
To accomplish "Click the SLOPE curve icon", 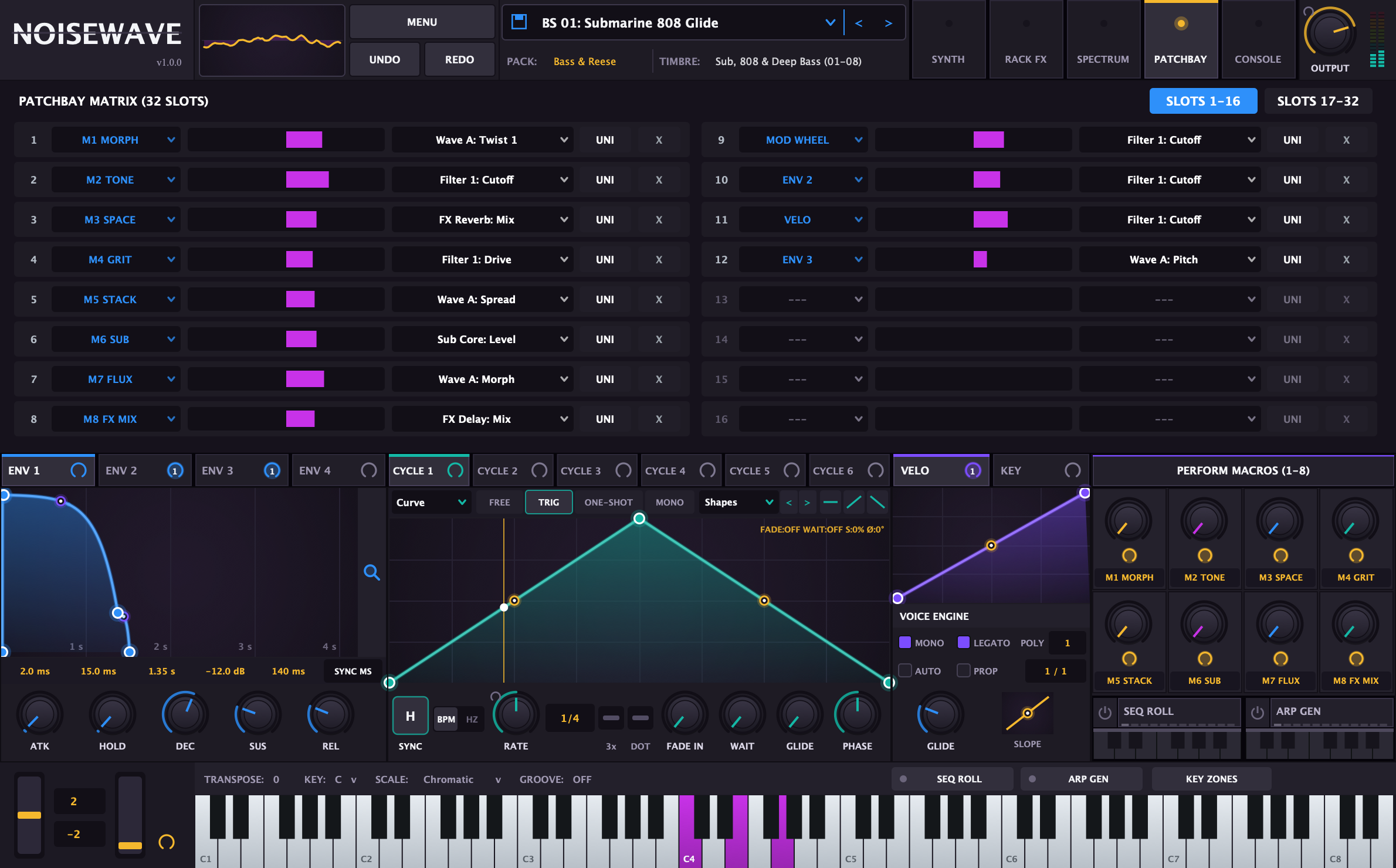I will pyautogui.click(x=1028, y=713).
